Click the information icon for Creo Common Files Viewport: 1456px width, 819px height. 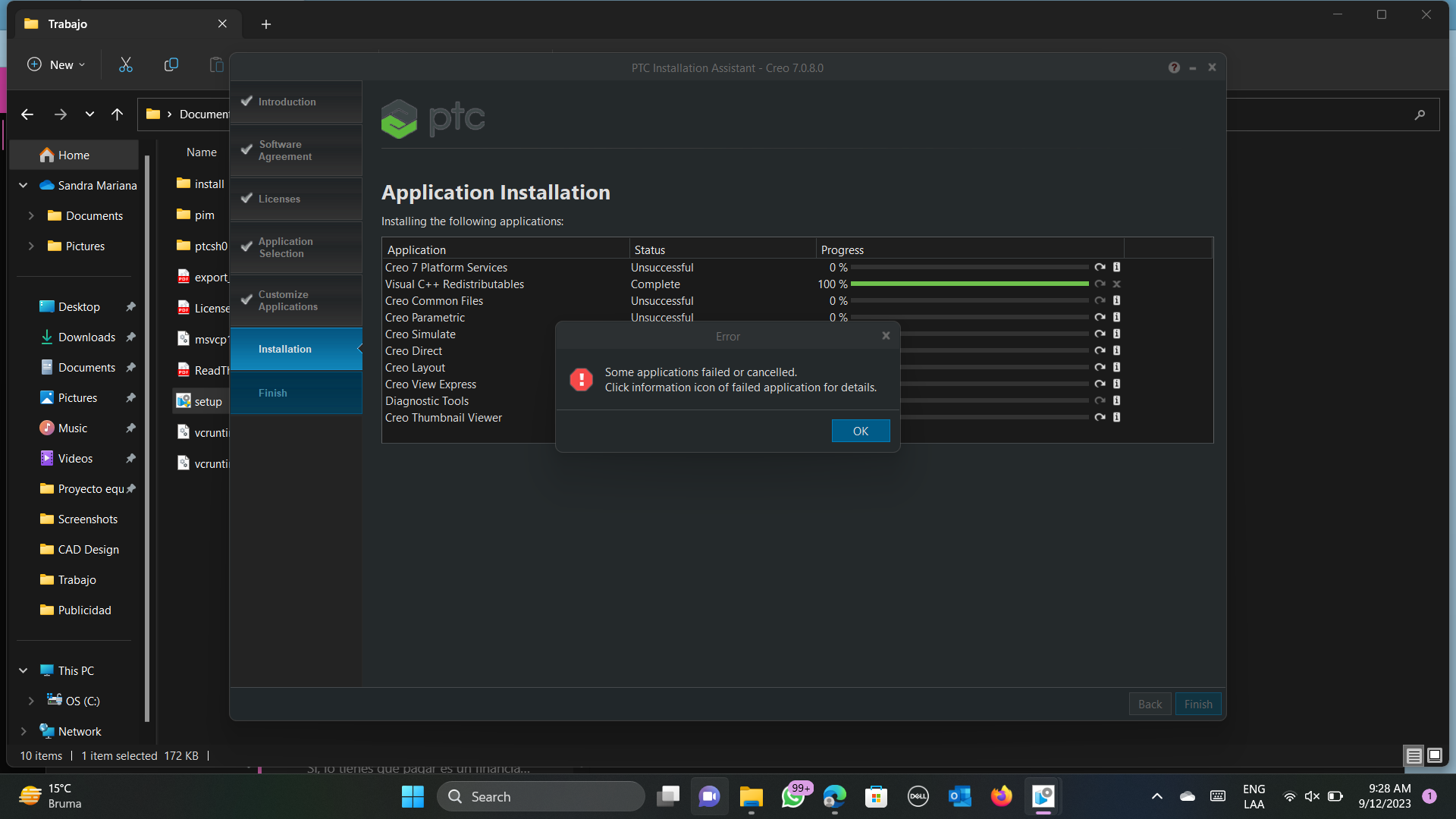pyautogui.click(x=1116, y=300)
